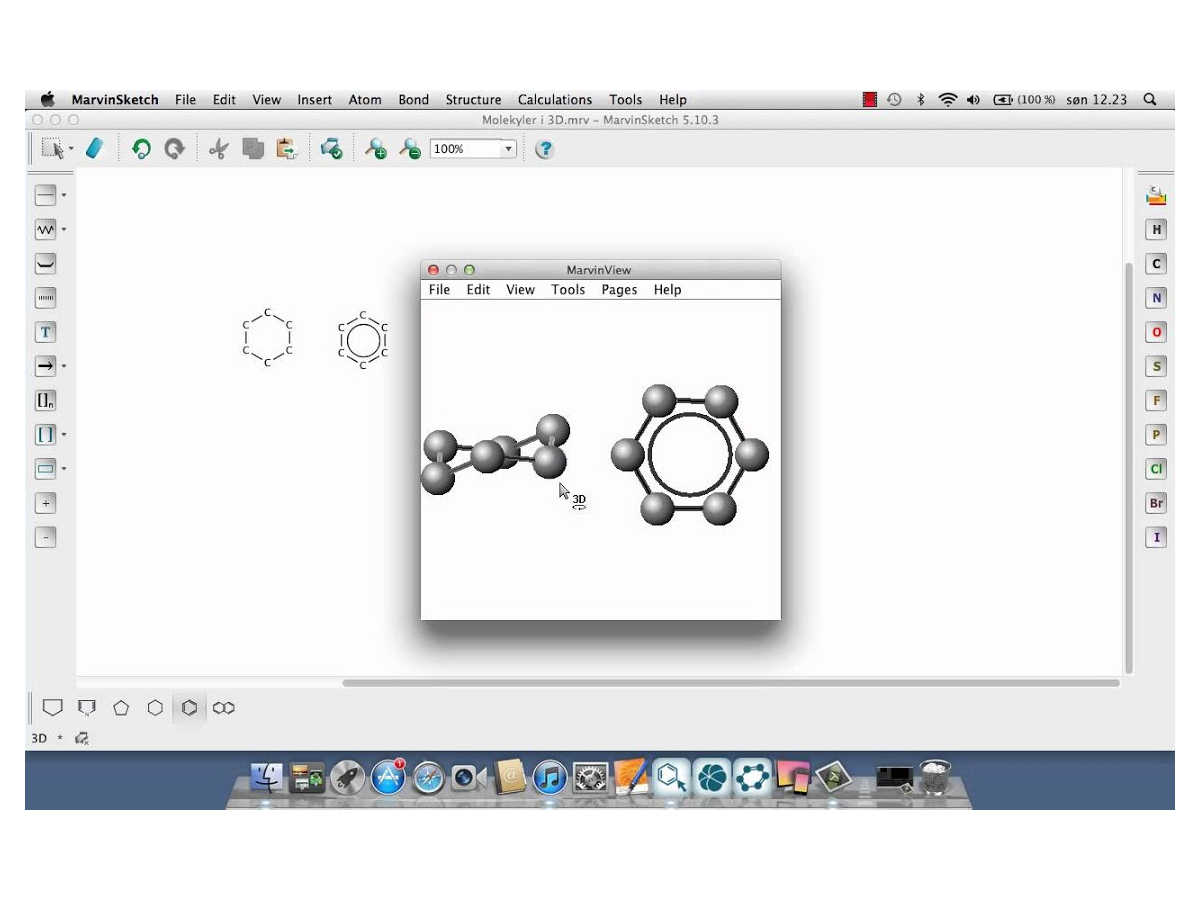The height and width of the screenshot is (900, 1200).
Task: Open the 100% zoom level dropdown
Action: click(508, 149)
